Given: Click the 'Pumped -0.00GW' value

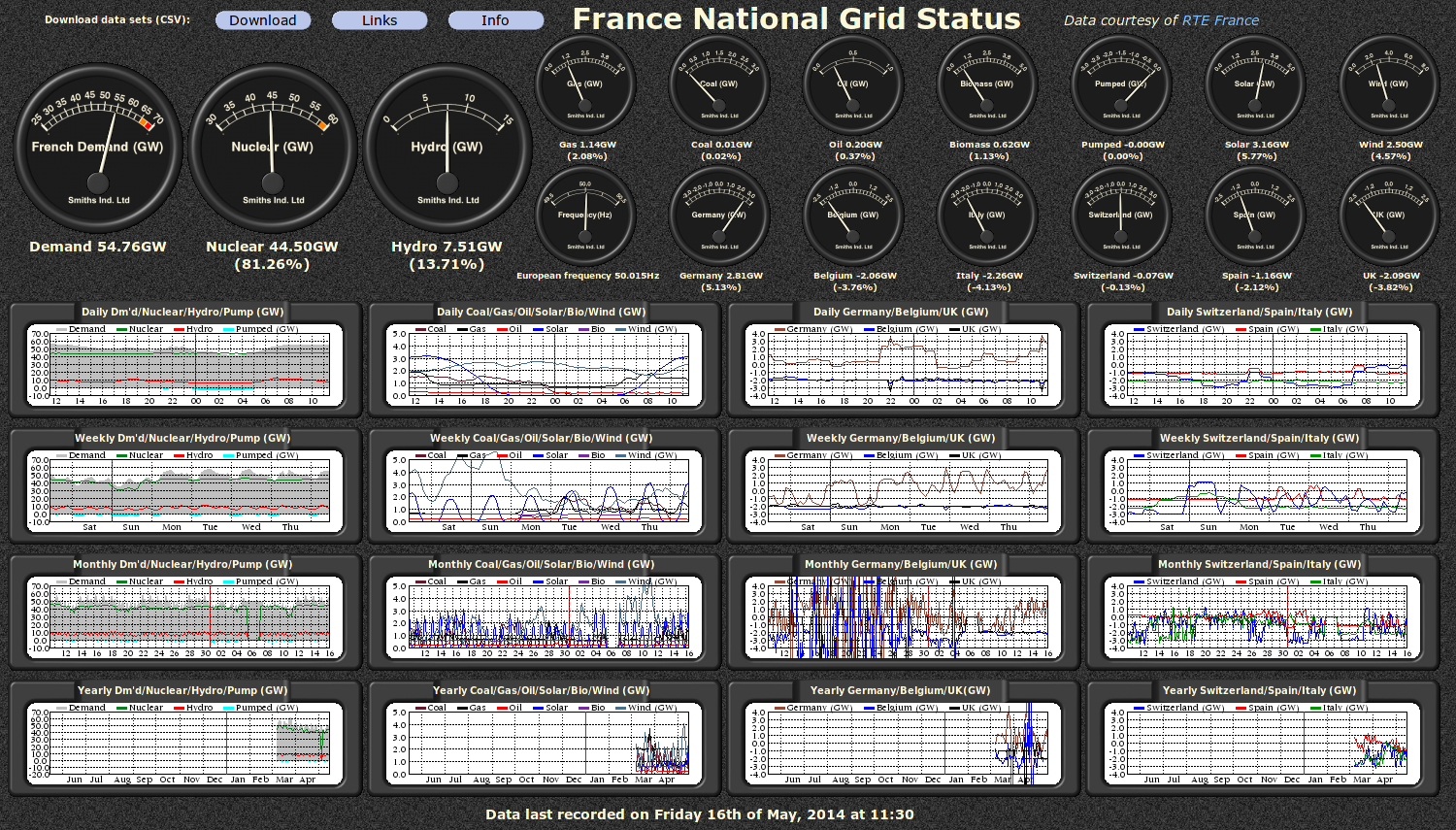Looking at the screenshot, I should (x=1123, y=145).
